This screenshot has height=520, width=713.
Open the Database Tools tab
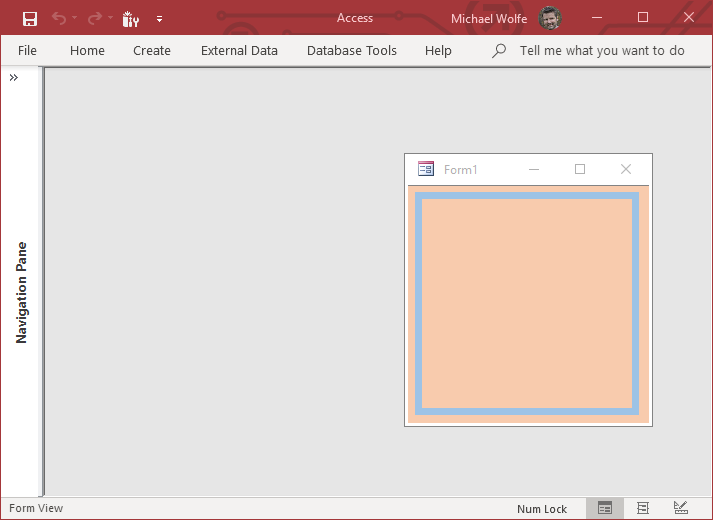(x=352, y=50)
